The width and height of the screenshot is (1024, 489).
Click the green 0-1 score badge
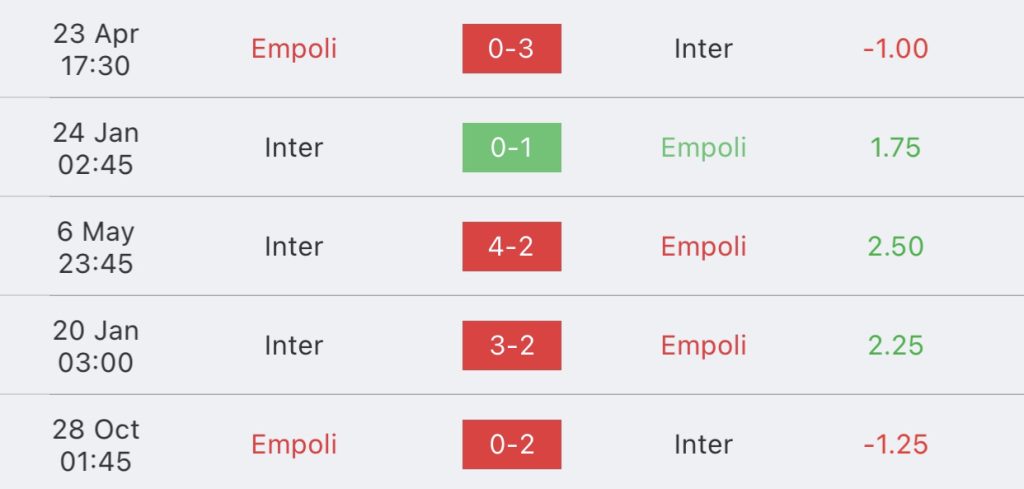tap(511, 148)
